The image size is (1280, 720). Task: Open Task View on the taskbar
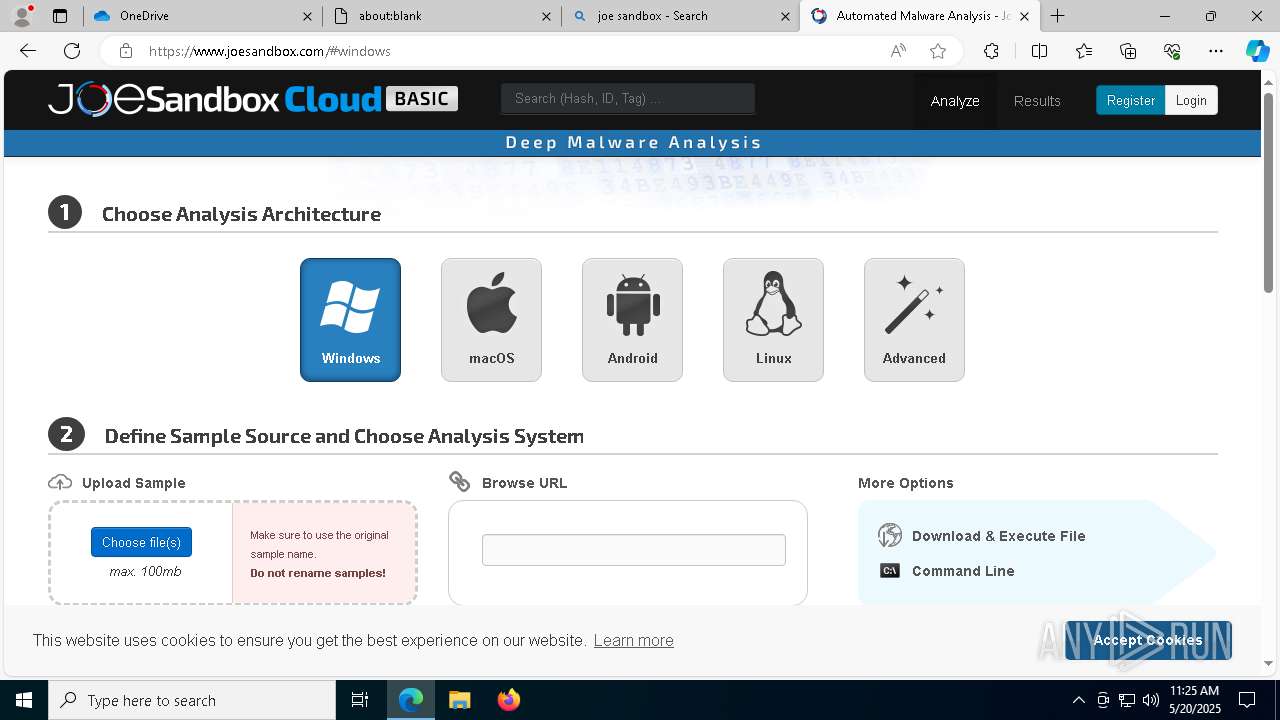(x=360, y=700)
